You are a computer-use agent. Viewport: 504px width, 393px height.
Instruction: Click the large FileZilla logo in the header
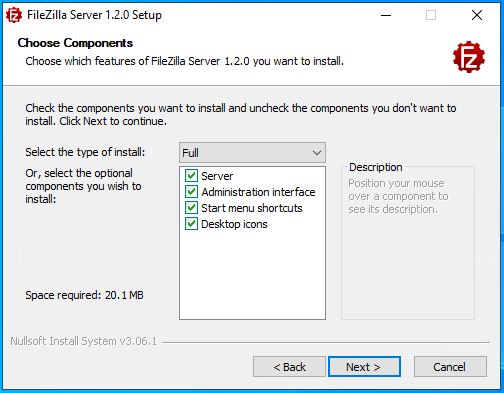click(469, 57)
